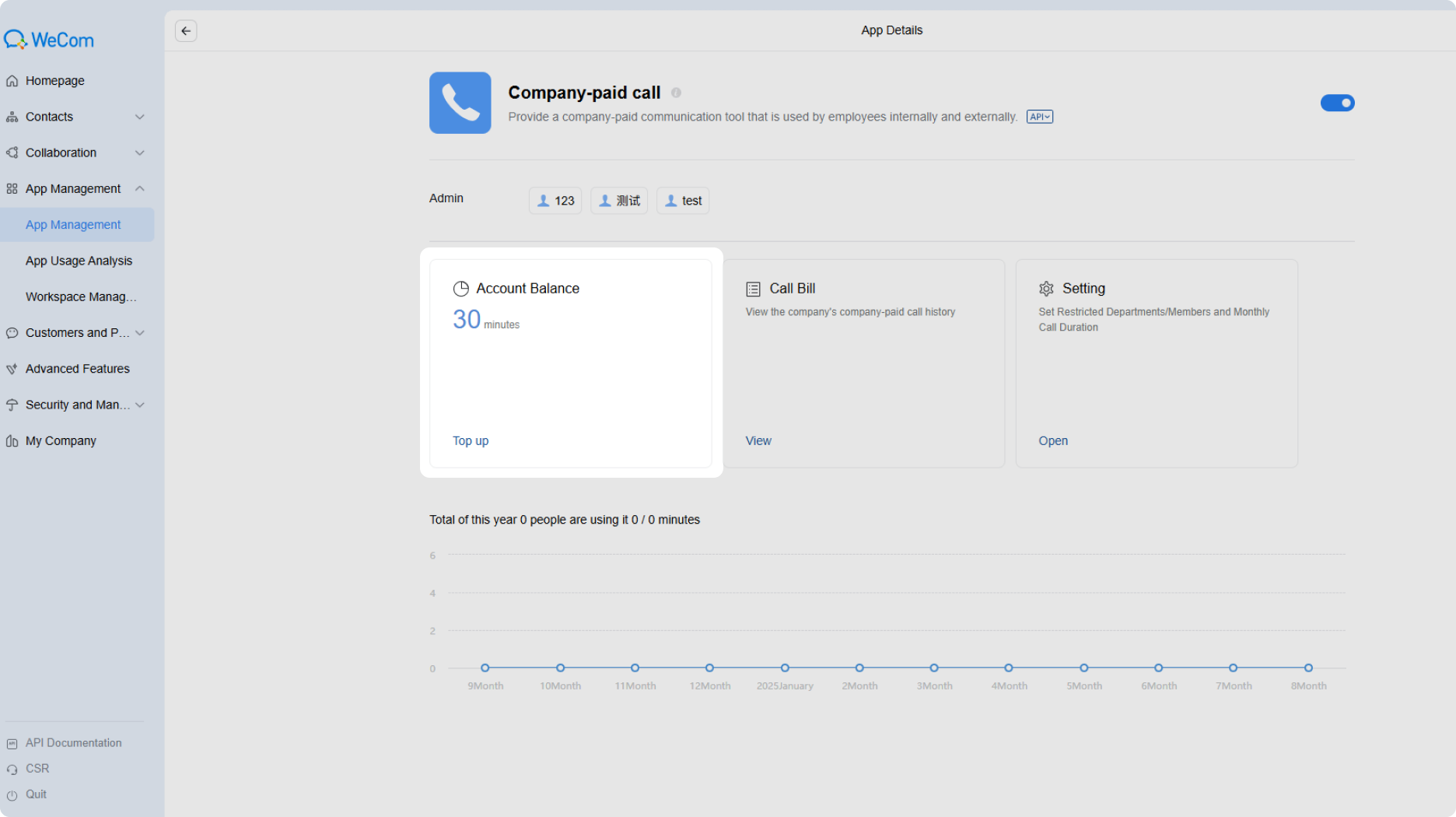The width and height of the screenshot is (1456, 817).
Task: Collapse the App Management section chevron
Action: click(140, 188)
